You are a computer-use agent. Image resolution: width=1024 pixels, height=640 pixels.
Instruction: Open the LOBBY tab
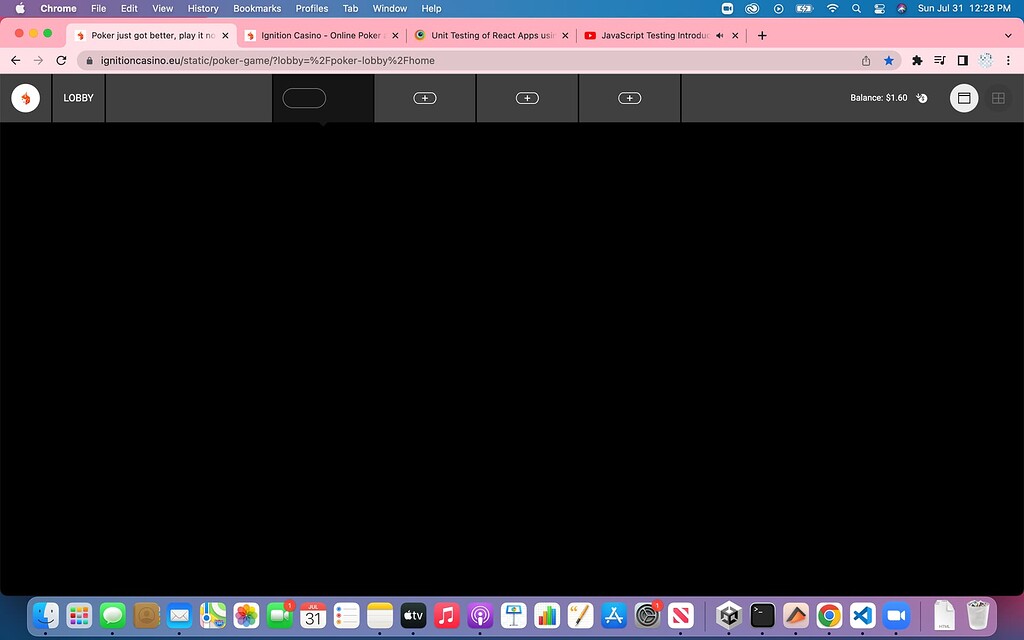(78, 98)
